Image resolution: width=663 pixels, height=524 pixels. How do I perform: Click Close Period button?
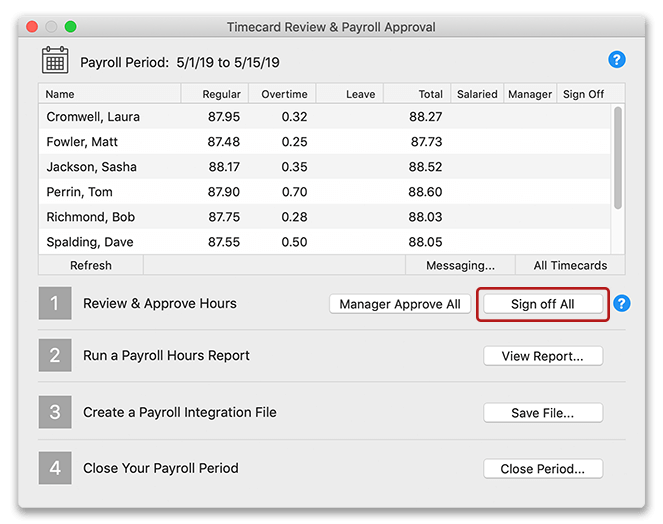tap(543, 469)
